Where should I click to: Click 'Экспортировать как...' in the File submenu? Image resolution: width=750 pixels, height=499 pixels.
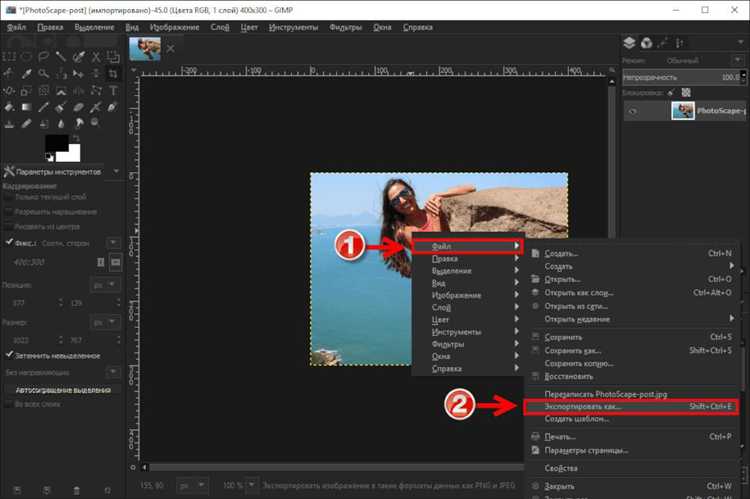tap(582, 407)
